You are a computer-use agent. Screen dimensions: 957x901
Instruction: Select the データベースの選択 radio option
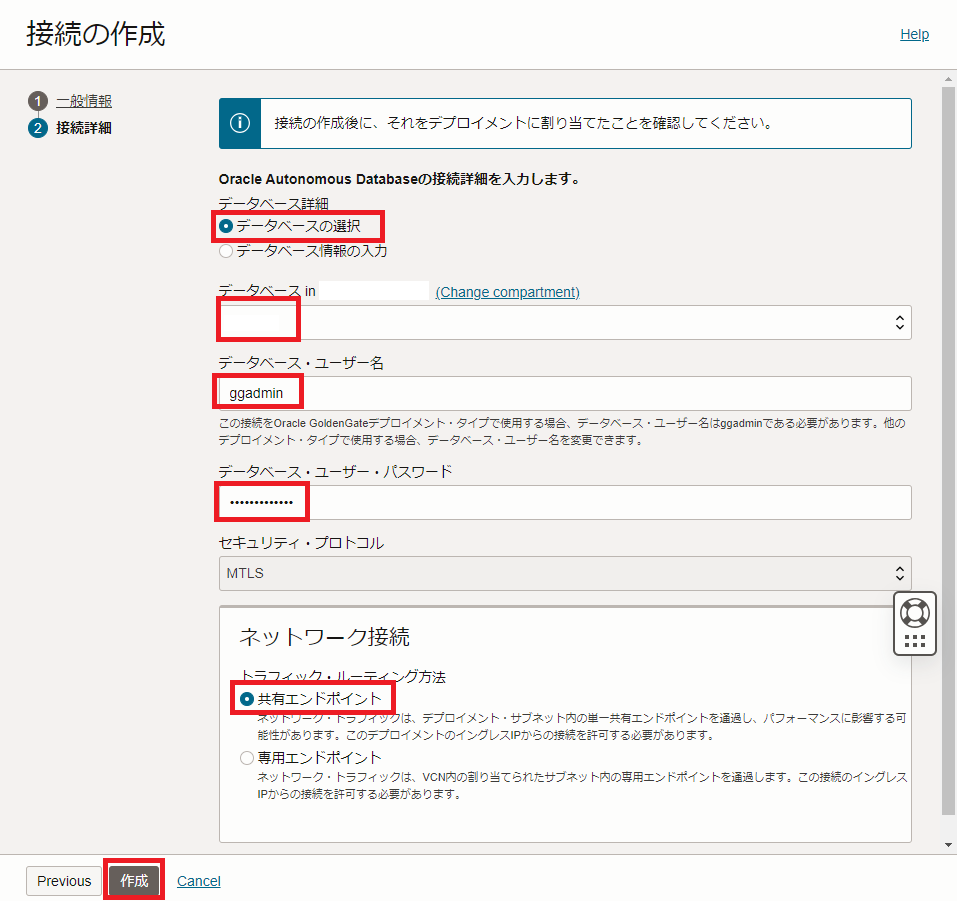pos(226,226)
